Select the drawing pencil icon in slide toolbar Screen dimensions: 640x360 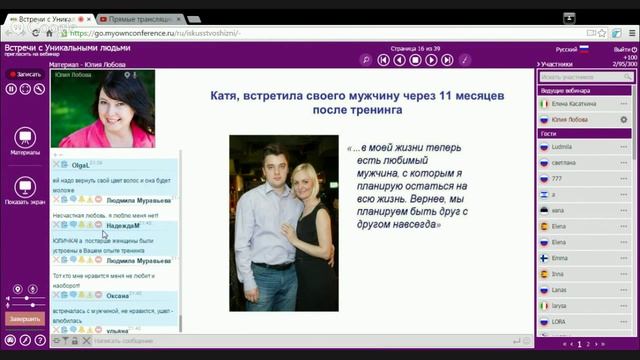pos(464,60)
